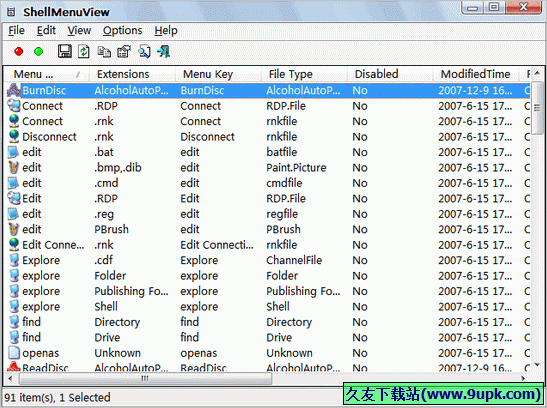Click the cmdfile file type cell
This screenshot has height=408, width=547.
pyautogui.click(x=284, y=183)
